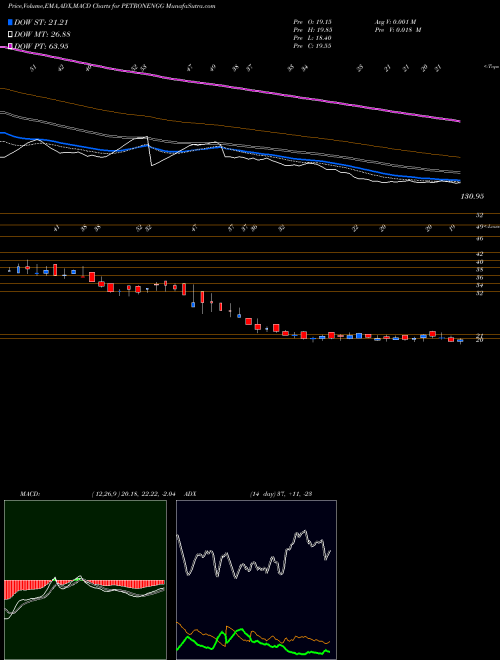Click the ADX panel title label
The width and height of the screenshot is (500, 660).
(191, 494)
